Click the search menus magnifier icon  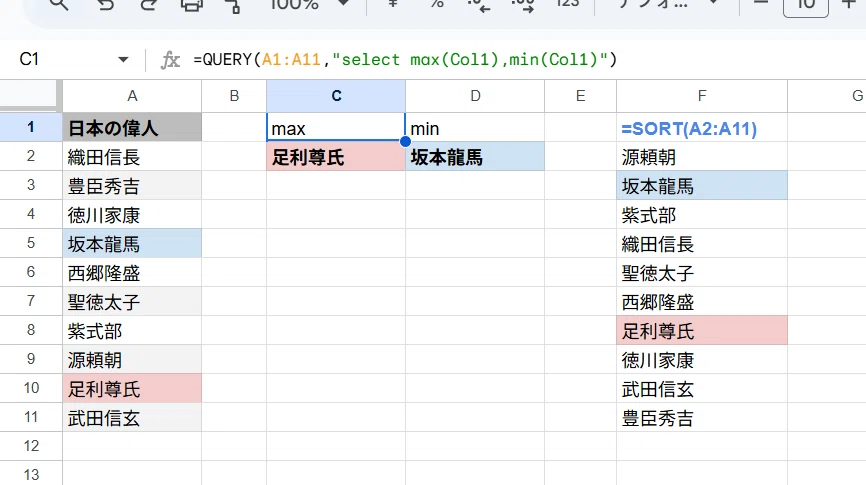59,4
